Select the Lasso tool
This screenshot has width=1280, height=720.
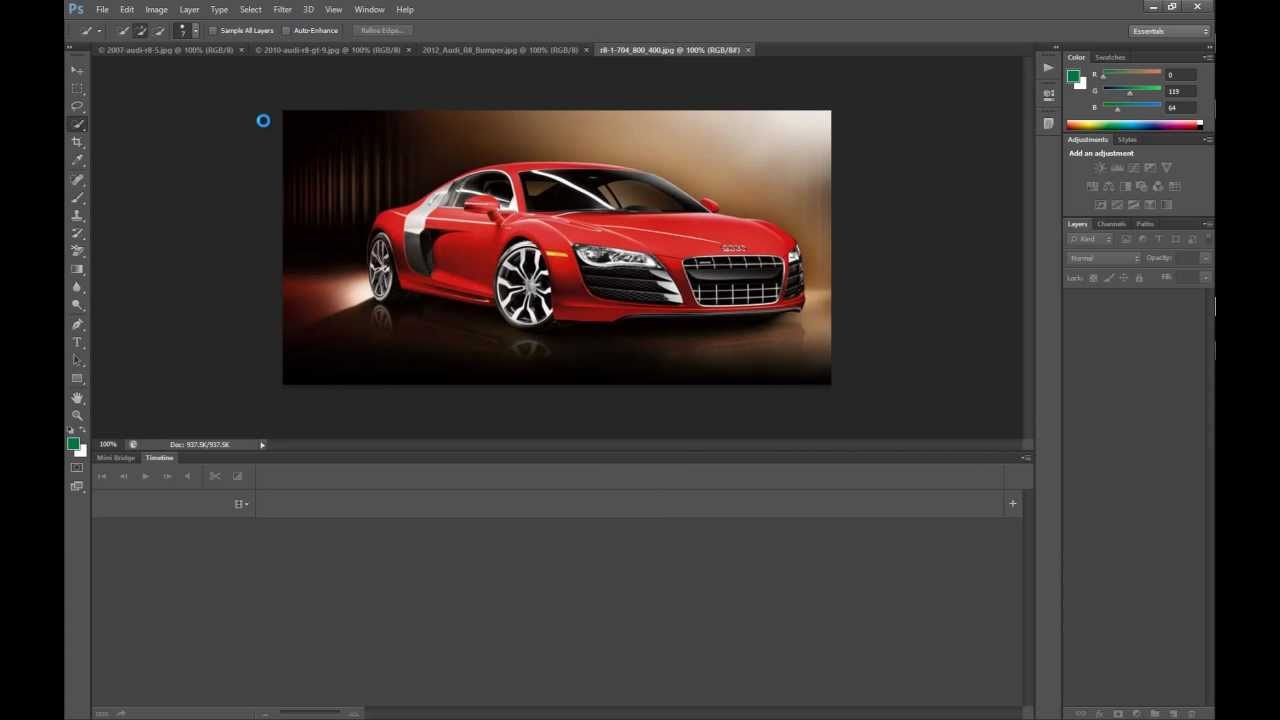tap(77, 106)
